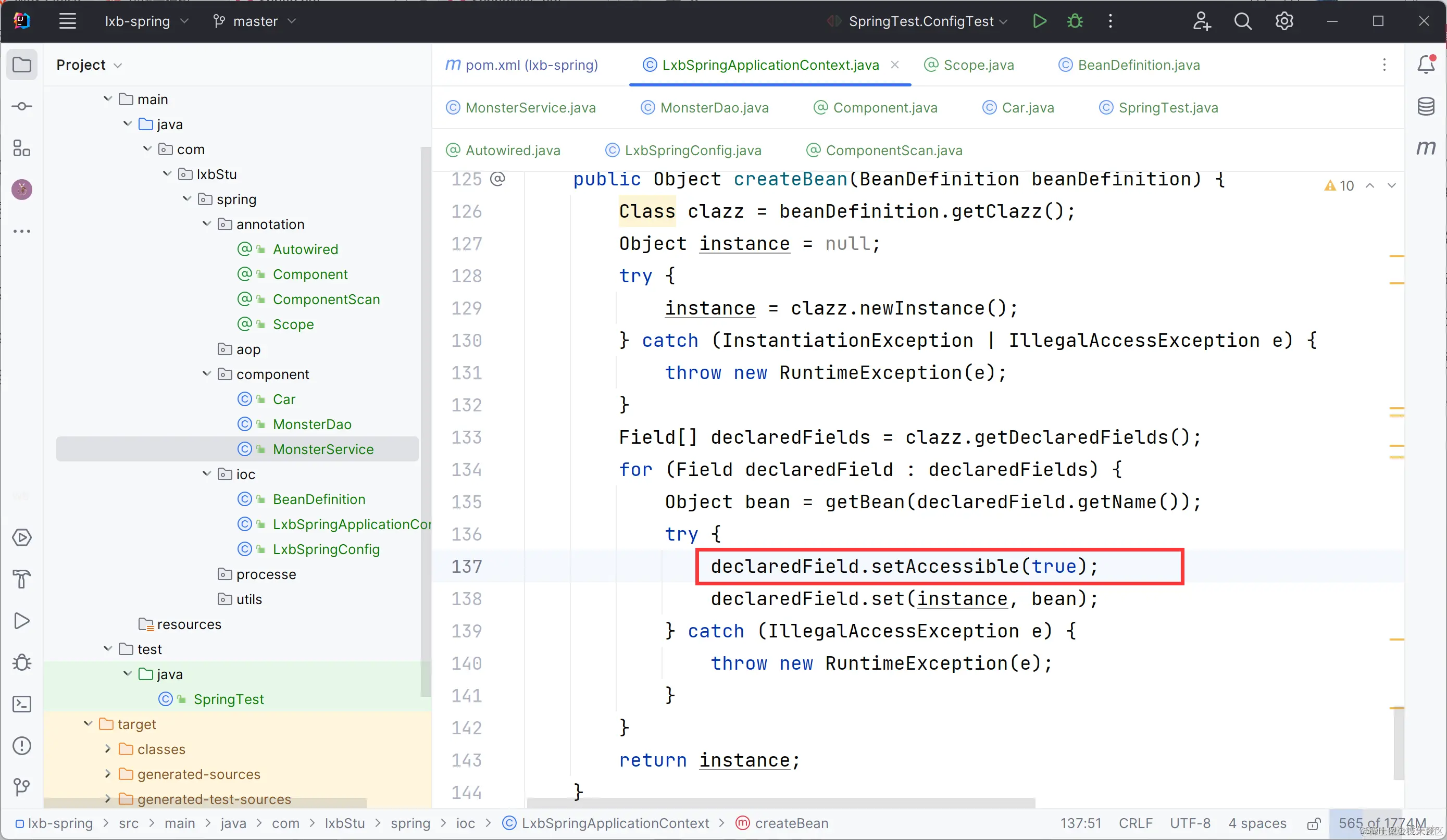Open the Terminal tool window

coord(22,704)
